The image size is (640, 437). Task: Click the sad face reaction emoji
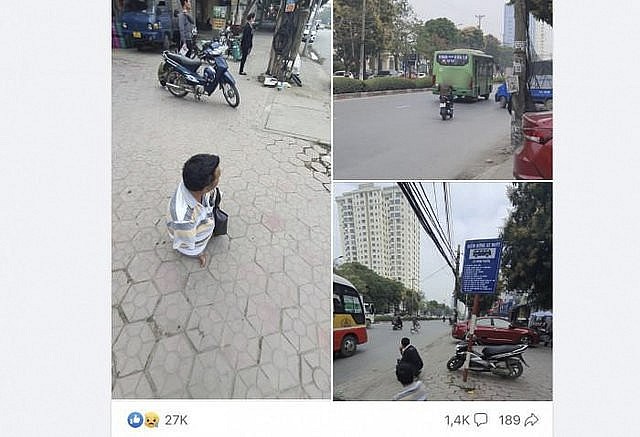151,419
